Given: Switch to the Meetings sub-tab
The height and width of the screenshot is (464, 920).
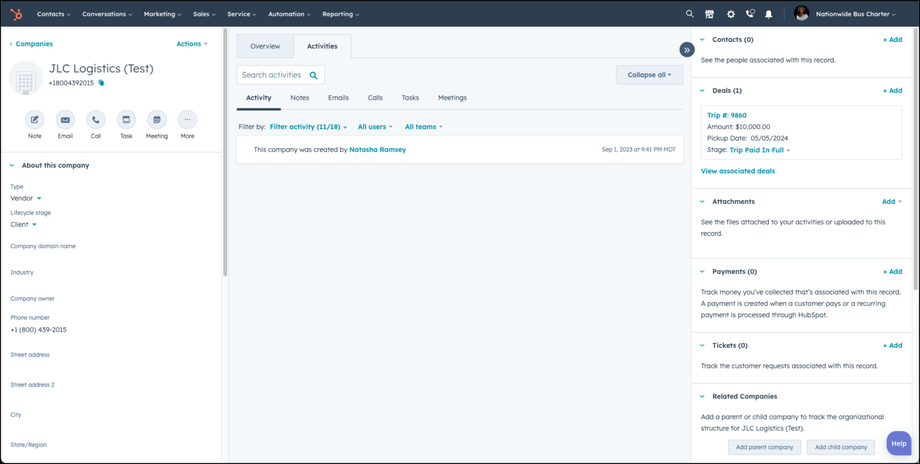Looking at the screenshot, I should coord(452,98).
